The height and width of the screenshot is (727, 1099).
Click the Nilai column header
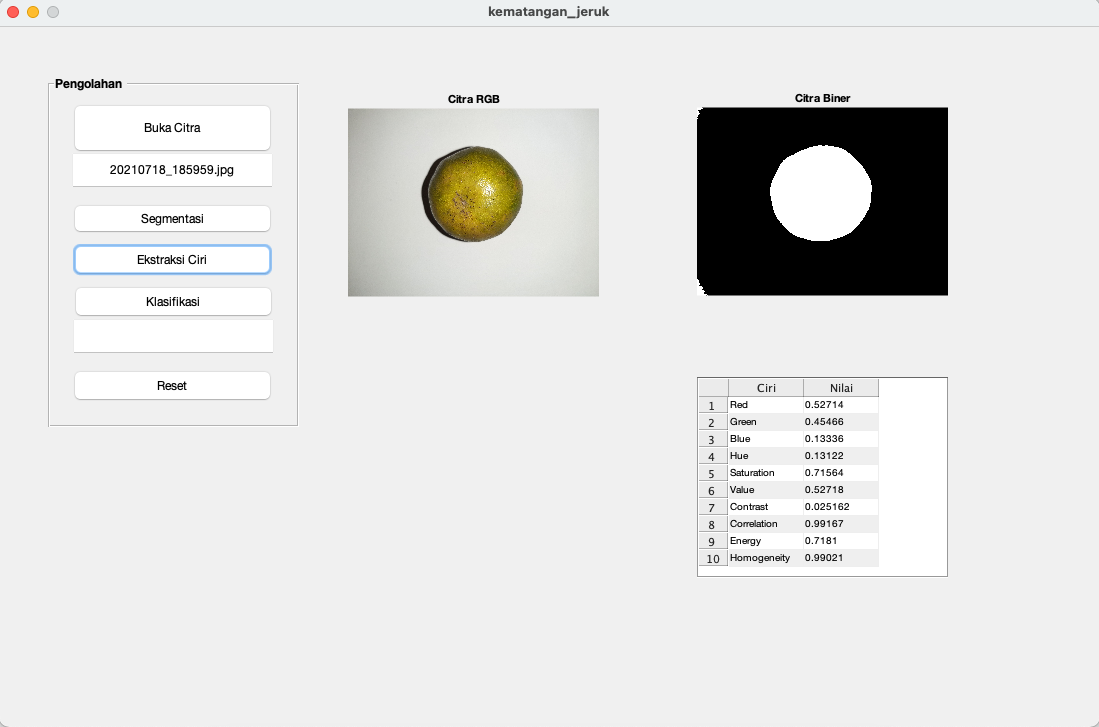tap(841, 388)
